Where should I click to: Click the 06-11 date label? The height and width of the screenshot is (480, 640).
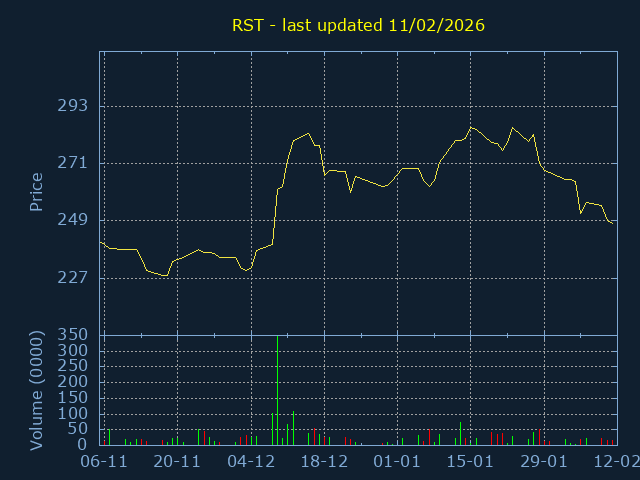(x=104, y=462)
